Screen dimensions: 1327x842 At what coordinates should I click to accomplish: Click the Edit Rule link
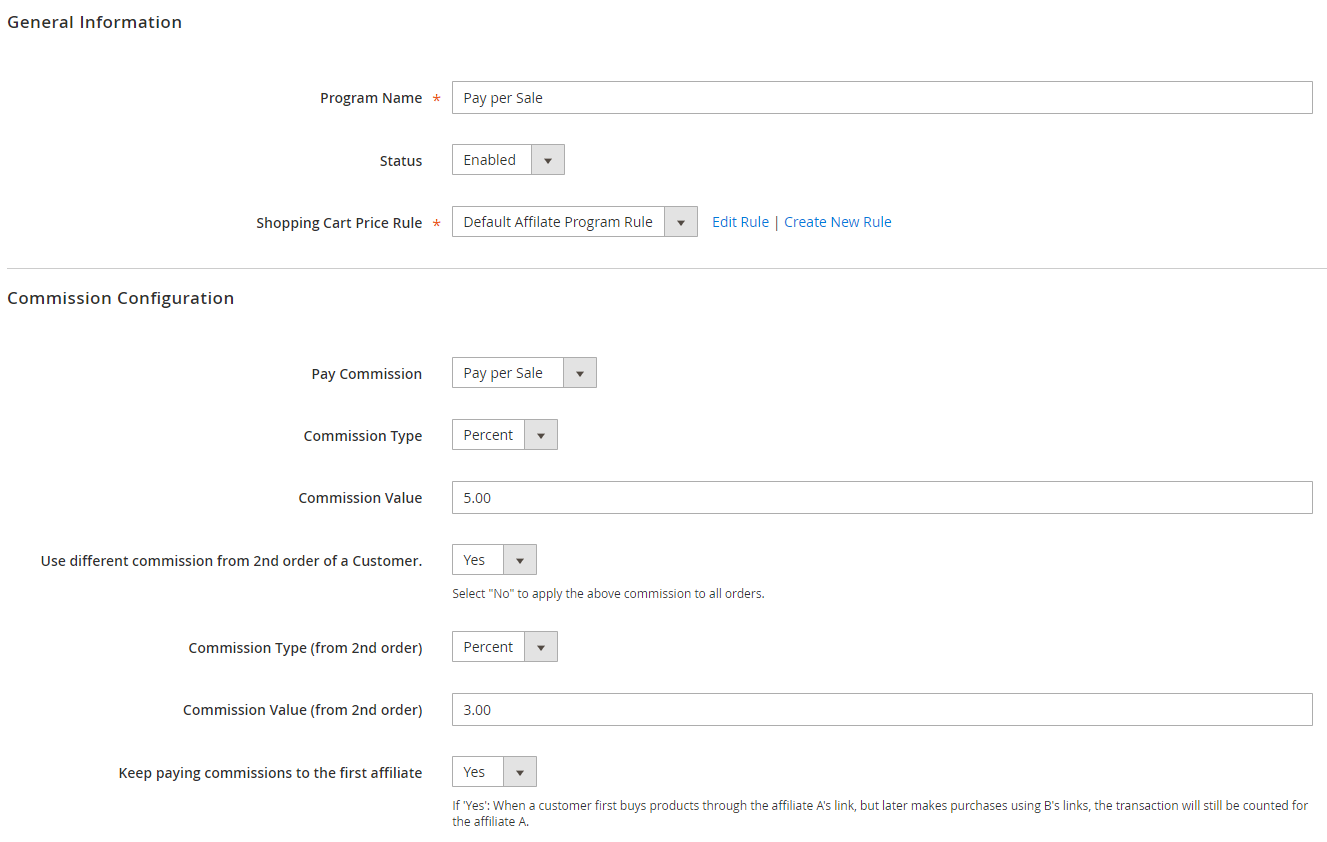point(740,222)
